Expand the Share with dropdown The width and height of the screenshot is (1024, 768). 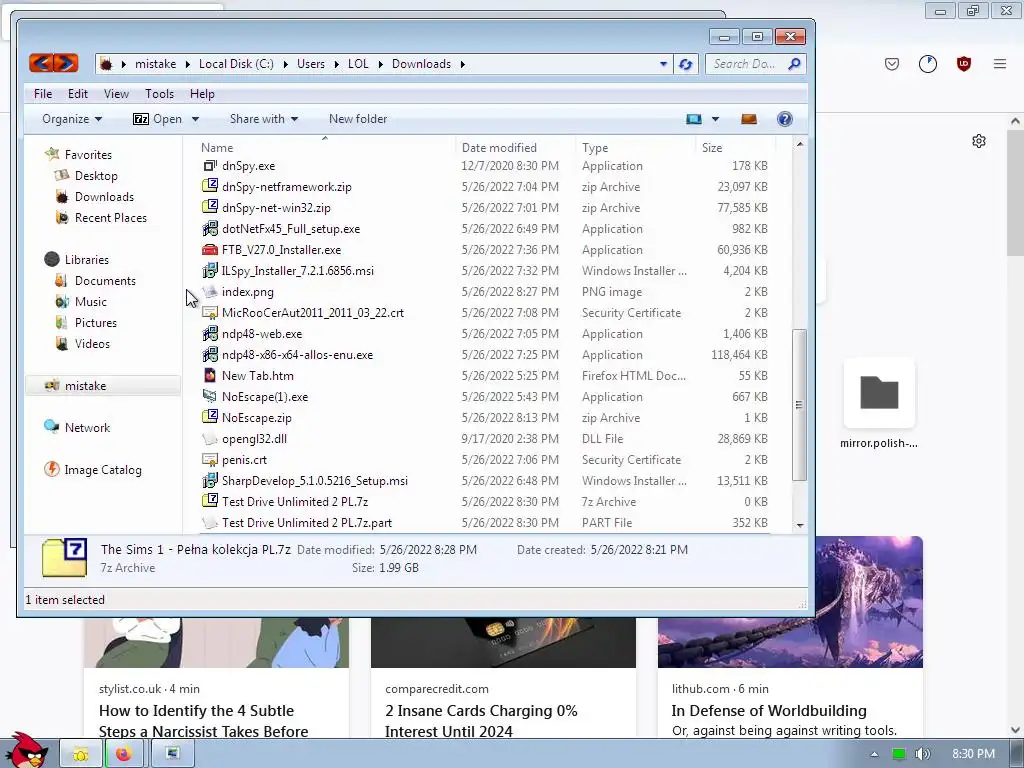tap(264, 119)
